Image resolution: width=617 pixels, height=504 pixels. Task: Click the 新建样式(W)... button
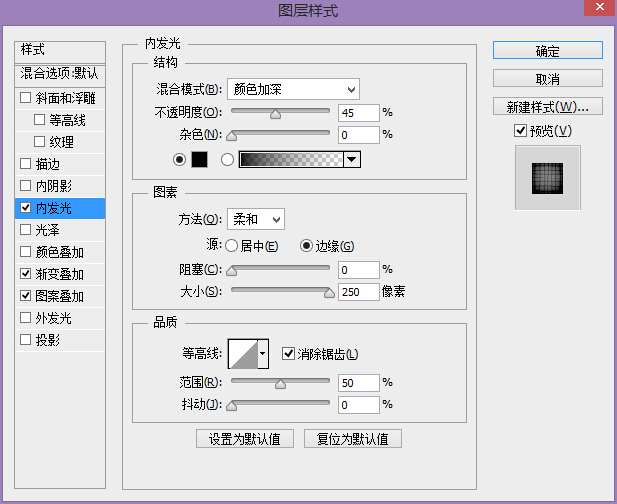tap(548, 107)
